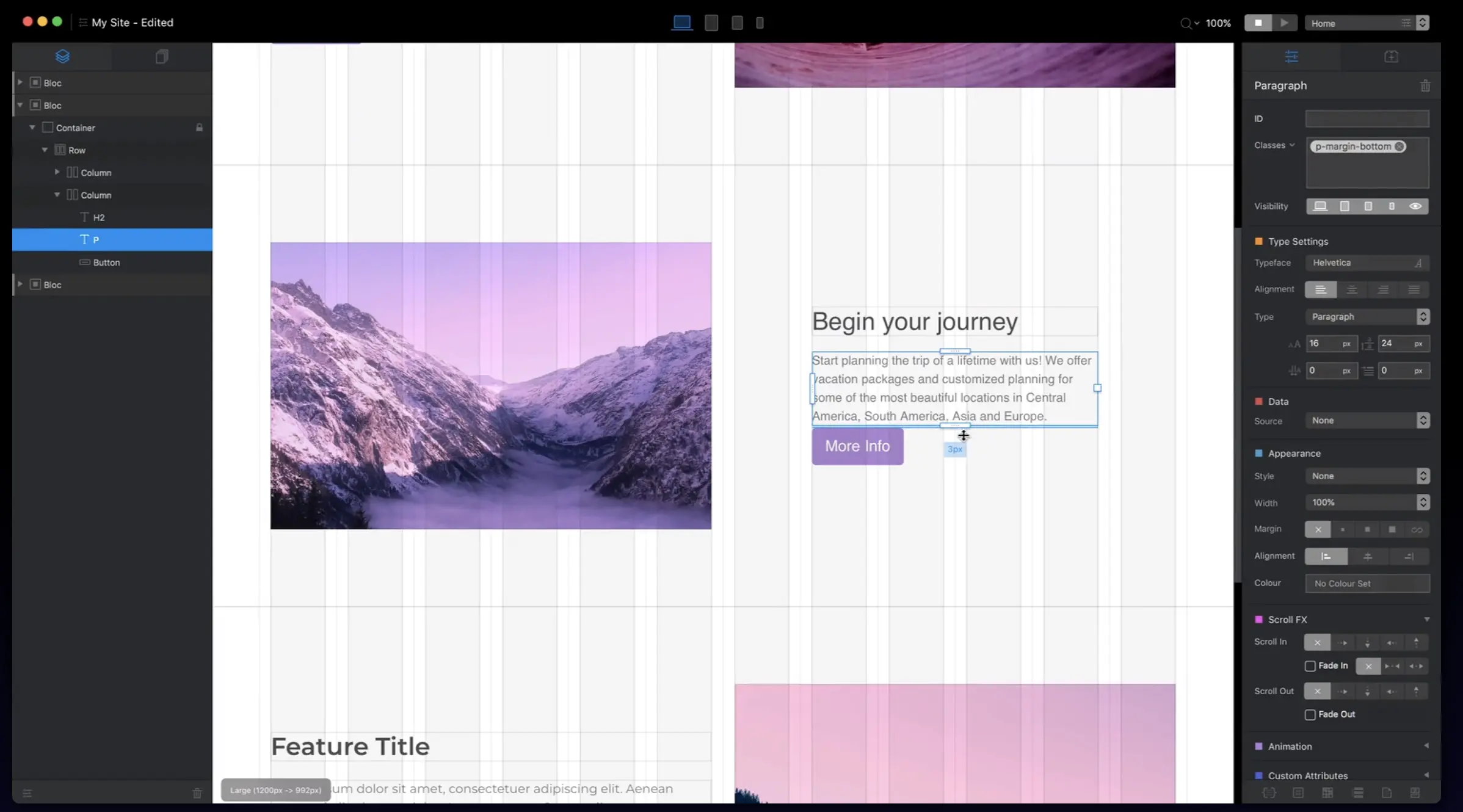Enable the Fade In checkbox

1310,666
